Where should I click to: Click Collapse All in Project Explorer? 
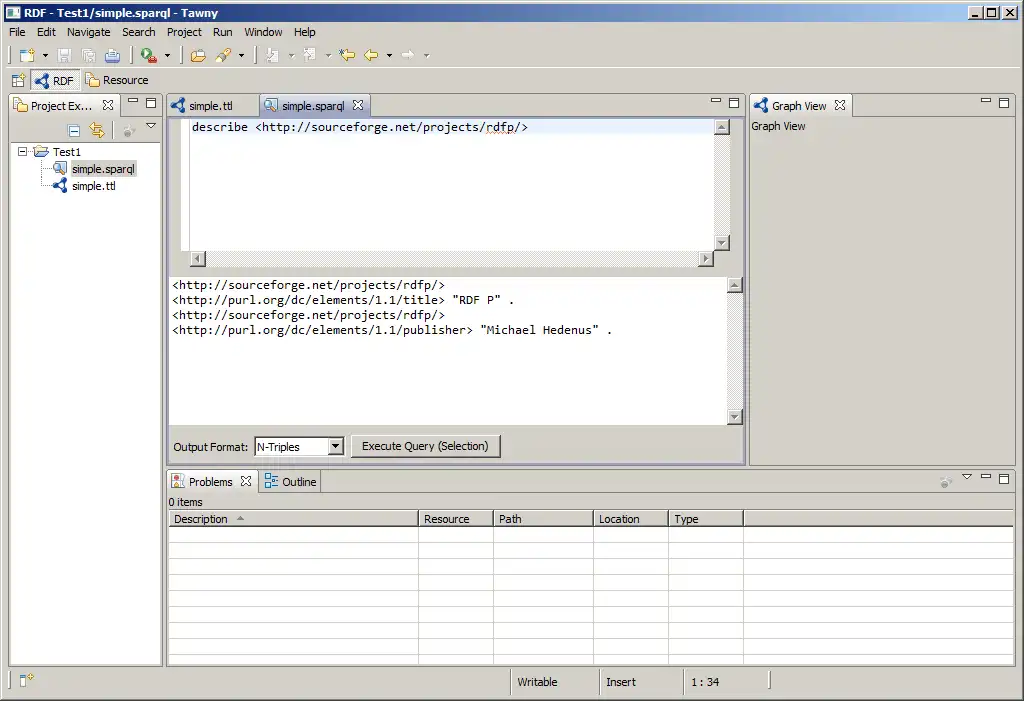pyautogui.click(x=74, y=131)
